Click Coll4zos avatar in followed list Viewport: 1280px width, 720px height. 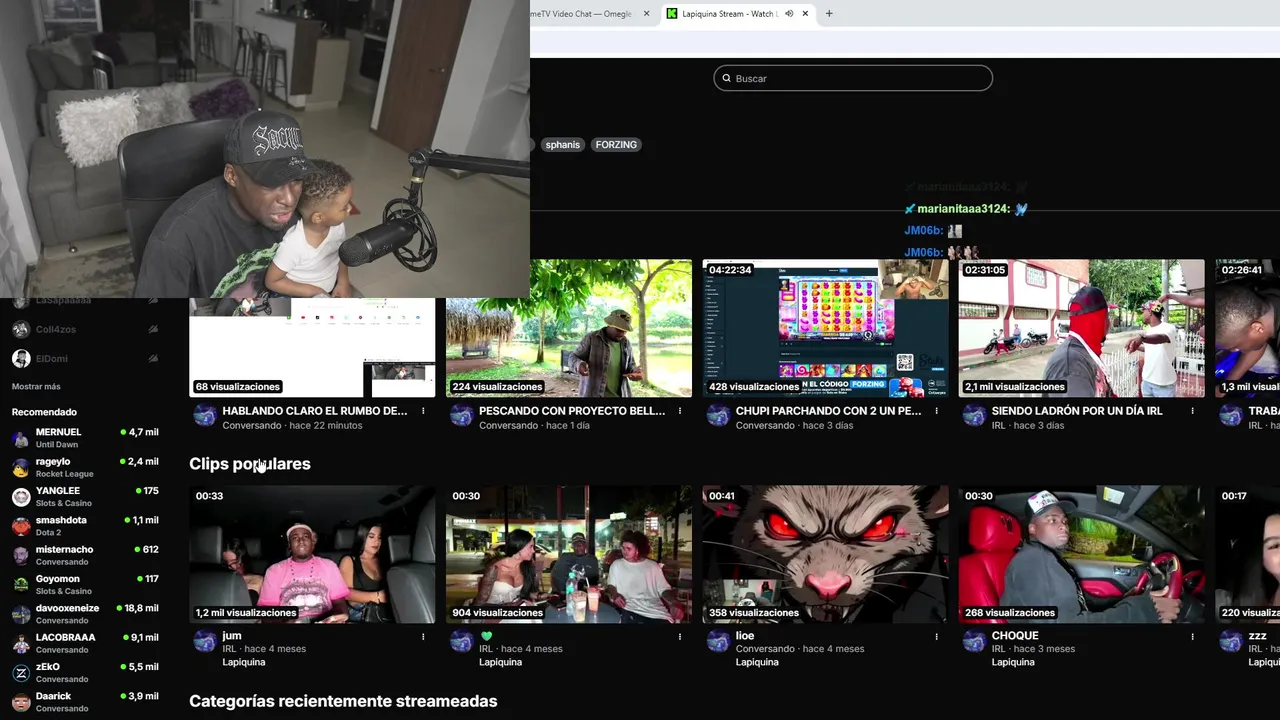tap(21, 329)
